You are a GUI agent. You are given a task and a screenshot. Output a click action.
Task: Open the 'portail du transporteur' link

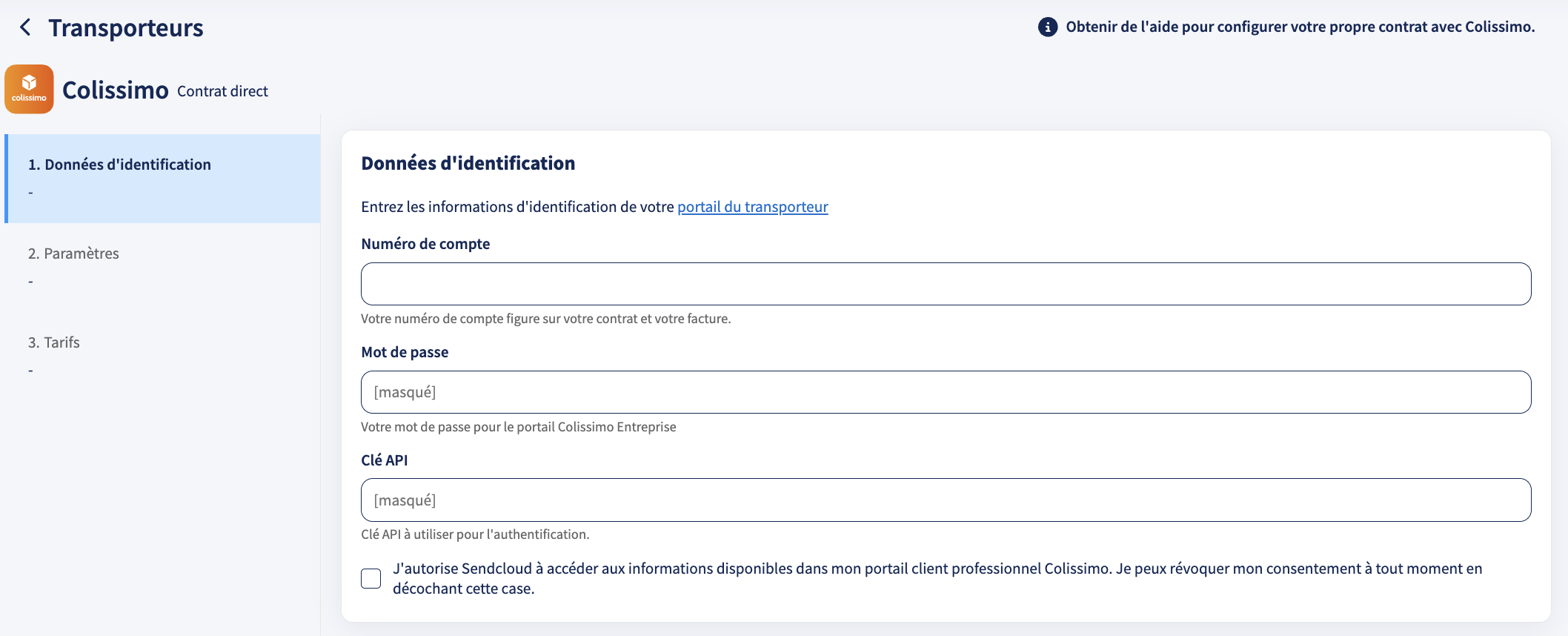click(x=753, y=207)
